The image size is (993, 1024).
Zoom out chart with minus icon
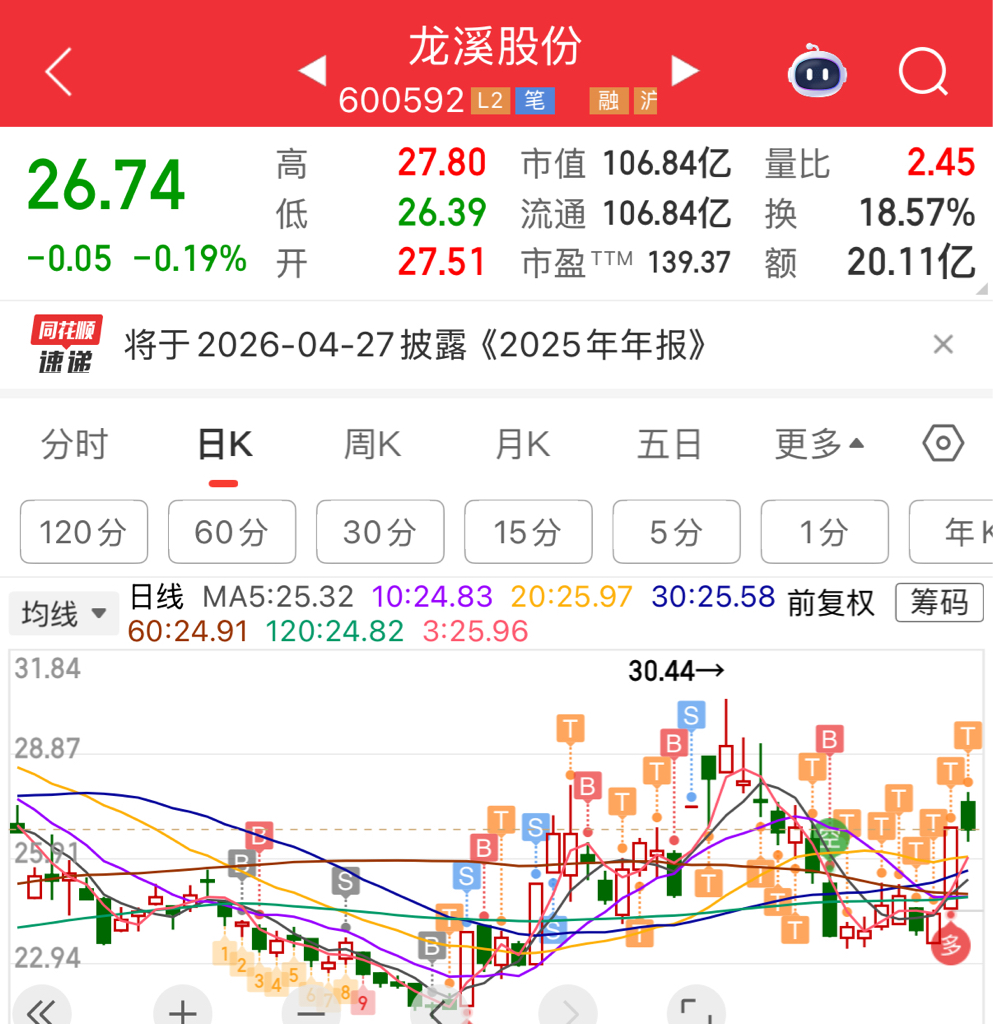click(310, 1011)
